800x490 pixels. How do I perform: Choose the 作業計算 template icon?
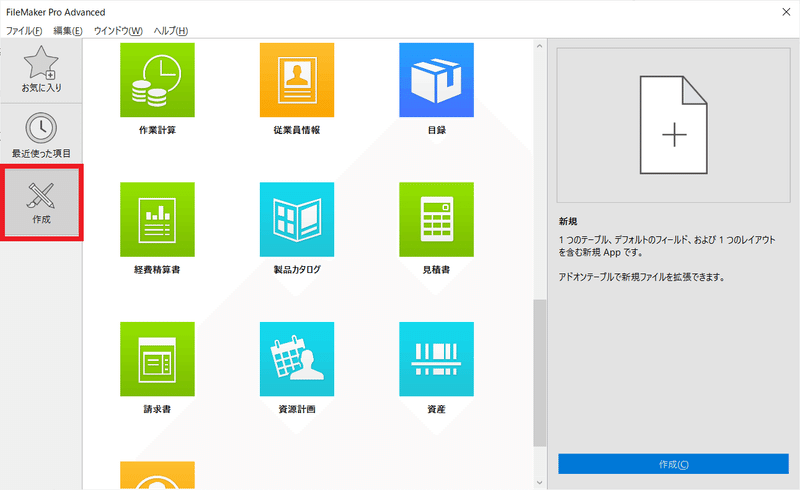[157, 80]
